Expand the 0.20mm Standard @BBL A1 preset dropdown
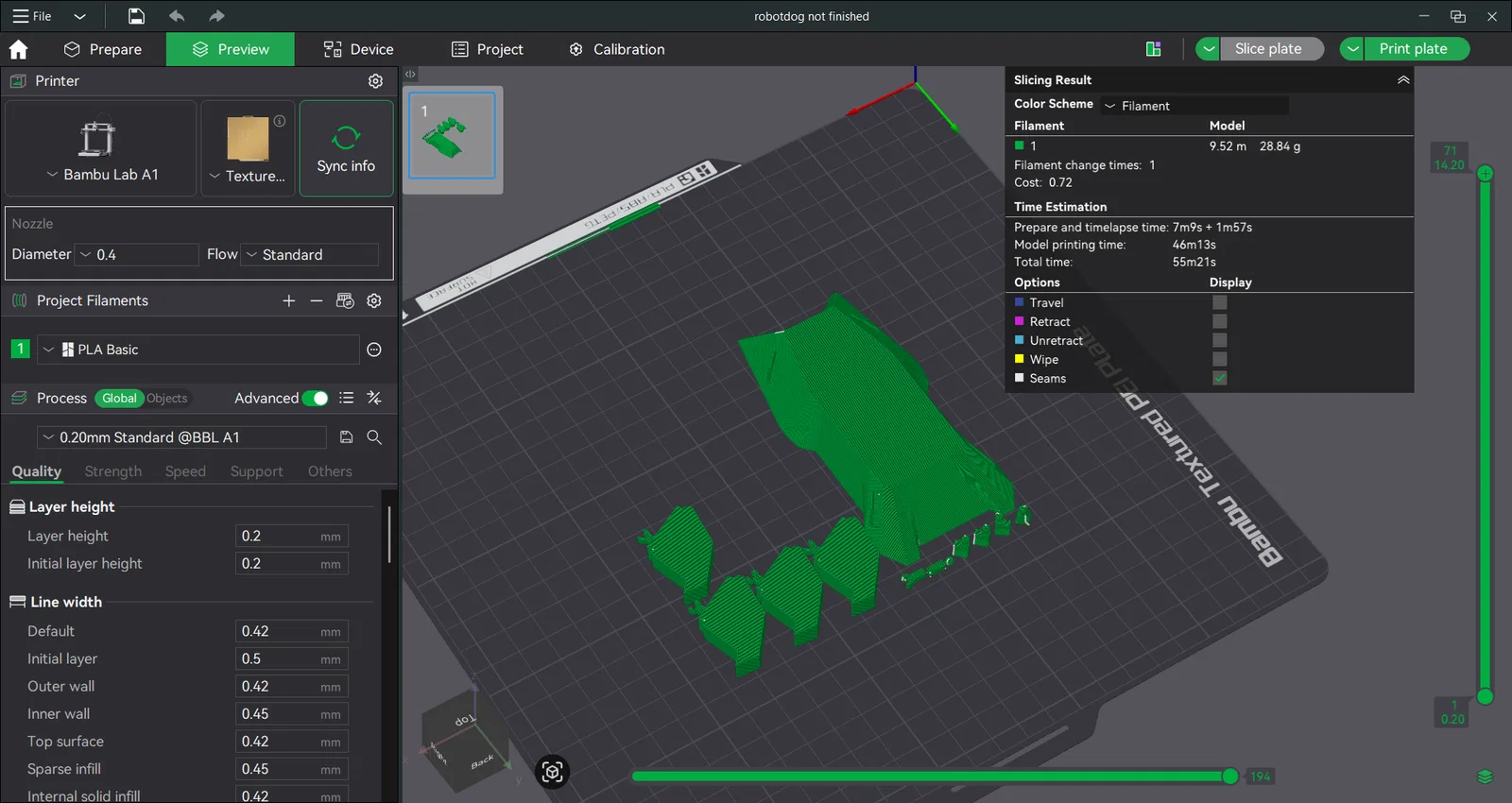 [181, 437]
